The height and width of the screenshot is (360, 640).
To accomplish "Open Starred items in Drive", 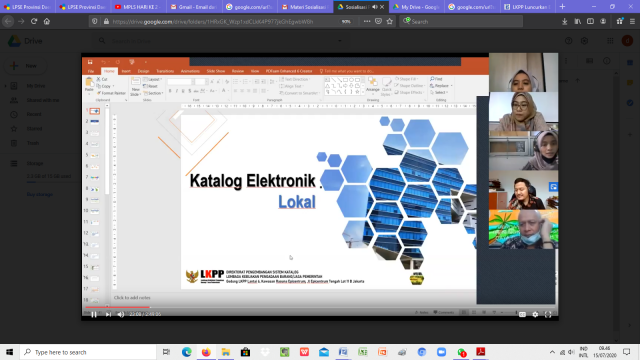I will pos(34,129).
